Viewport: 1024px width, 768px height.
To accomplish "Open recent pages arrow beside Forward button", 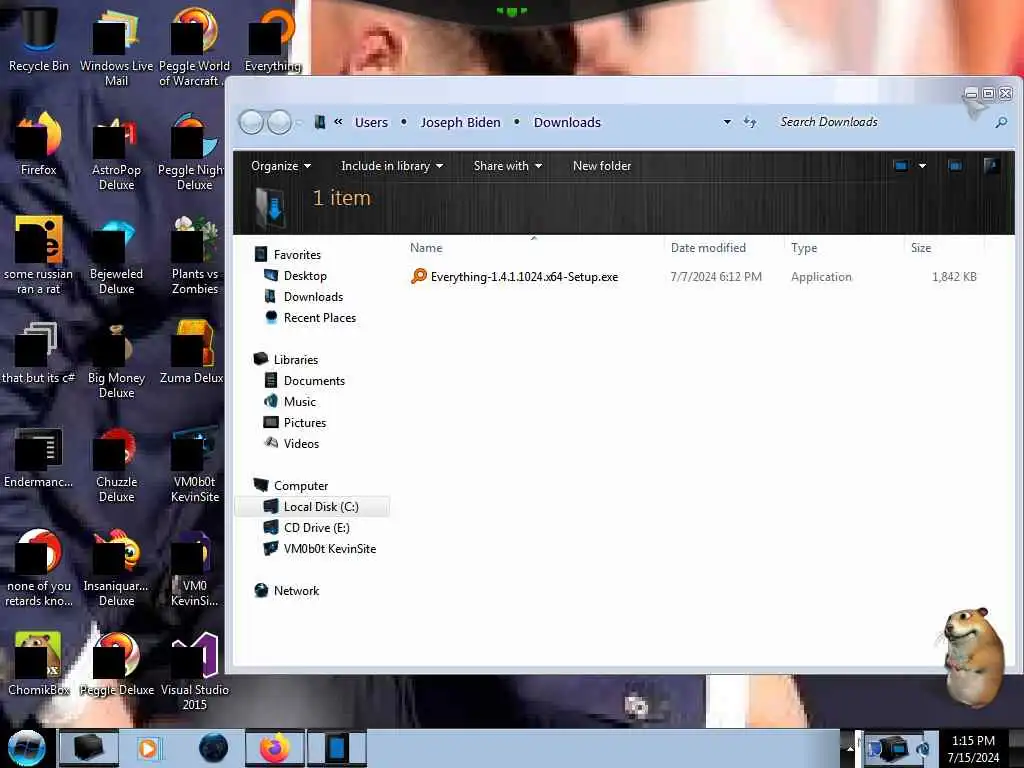I will [299, 122].
